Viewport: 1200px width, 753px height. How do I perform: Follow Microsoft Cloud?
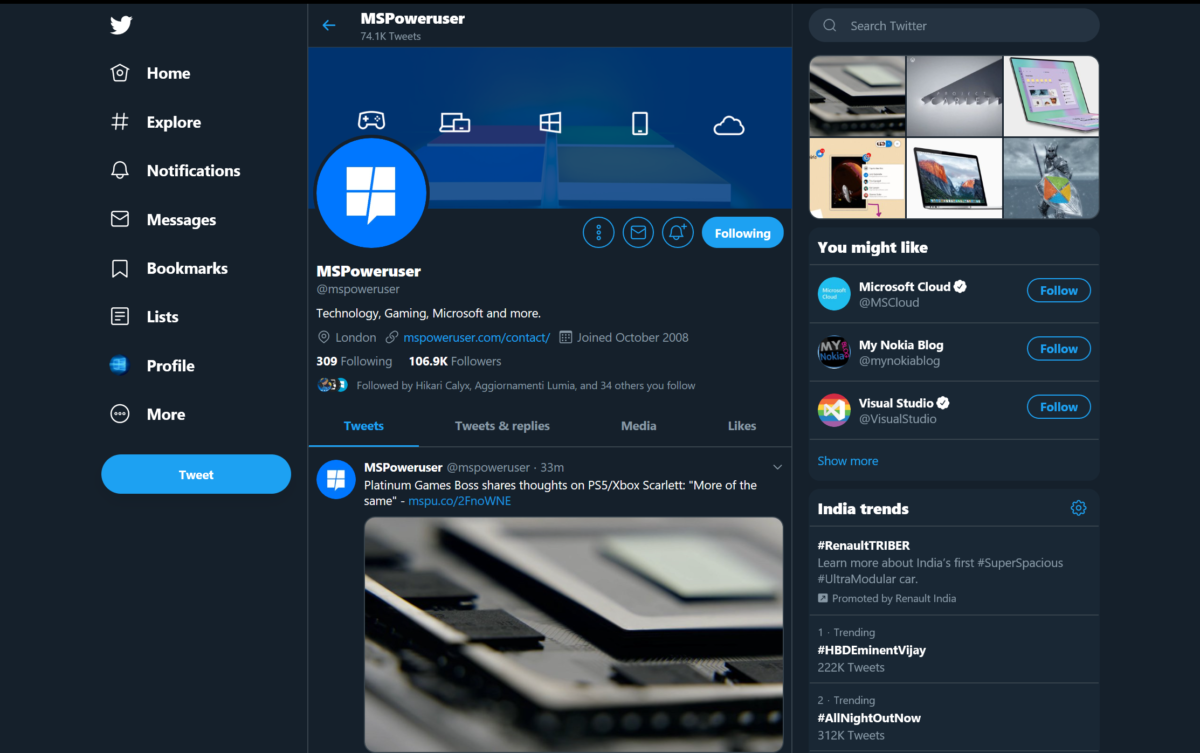pos(1058,291)
